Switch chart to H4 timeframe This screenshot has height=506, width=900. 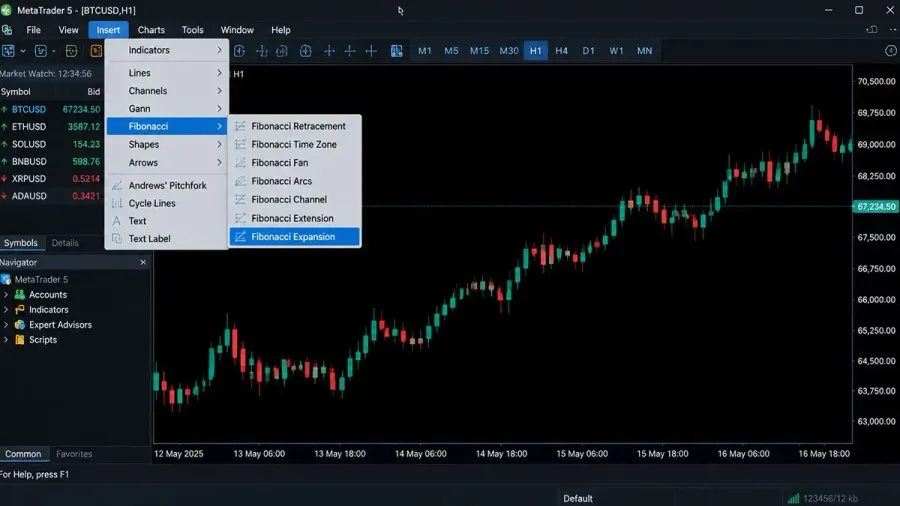[x=561, y=51]
